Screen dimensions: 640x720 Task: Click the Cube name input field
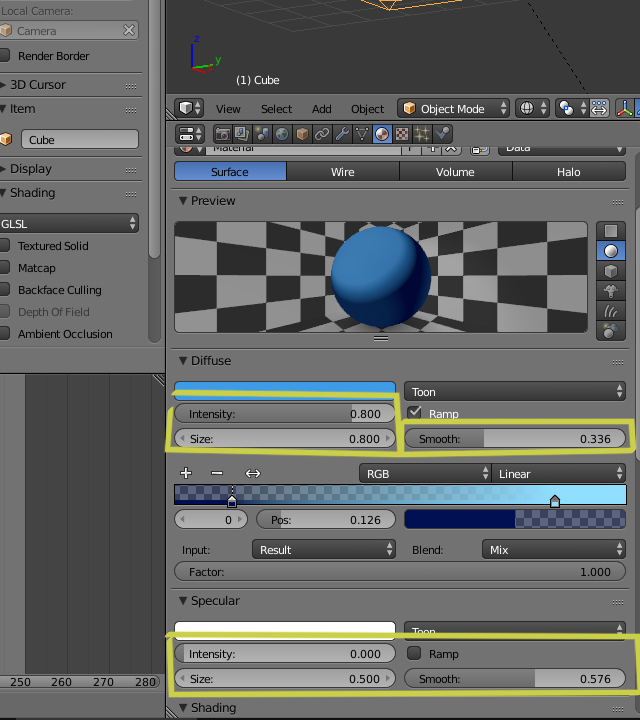pos(79,140)
